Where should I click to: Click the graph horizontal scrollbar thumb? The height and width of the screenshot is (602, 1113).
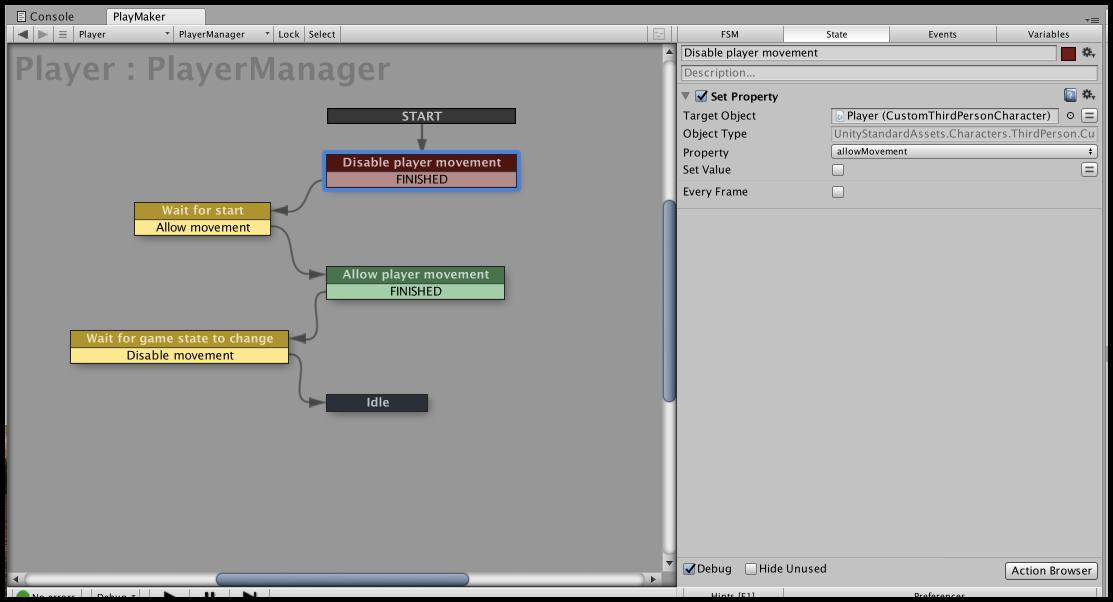pyautogui.click(x=342, y=579)
